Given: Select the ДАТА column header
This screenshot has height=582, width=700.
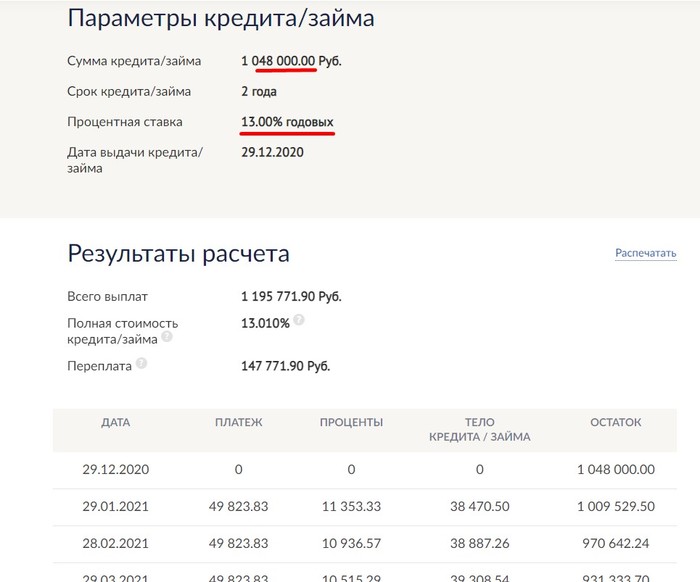Looking at the screenshot, I should [x=116, y=423].
